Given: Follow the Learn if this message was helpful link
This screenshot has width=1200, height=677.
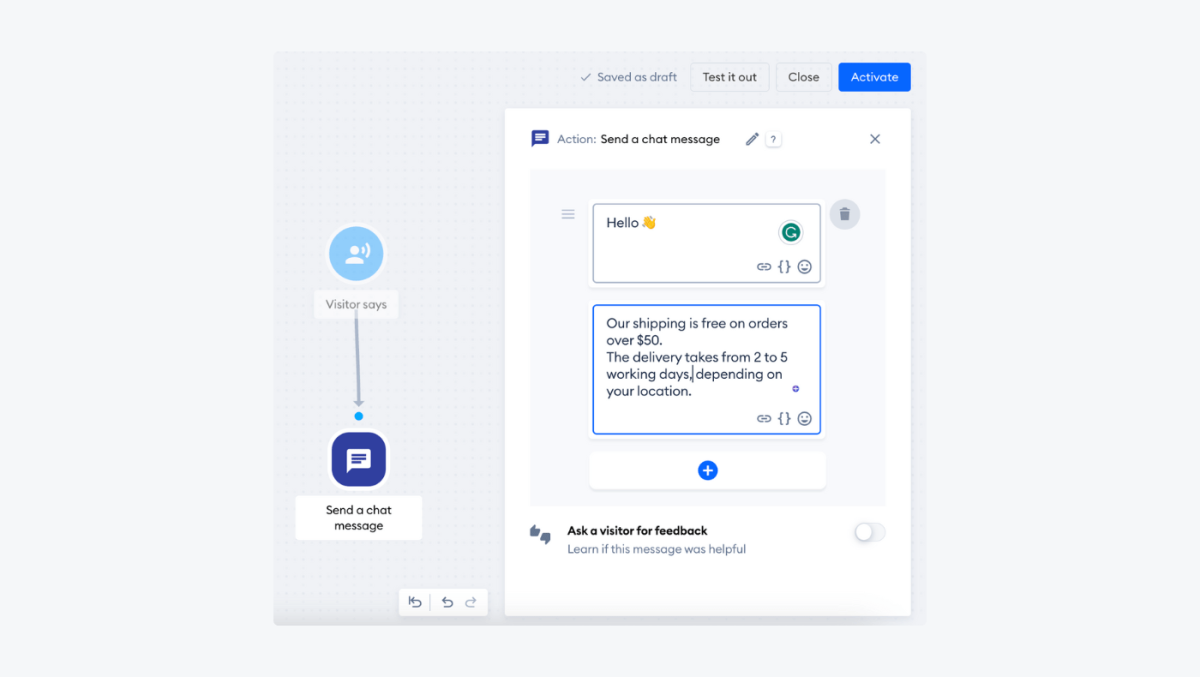Looking at the screenshot, I should (x=657, y=549).
